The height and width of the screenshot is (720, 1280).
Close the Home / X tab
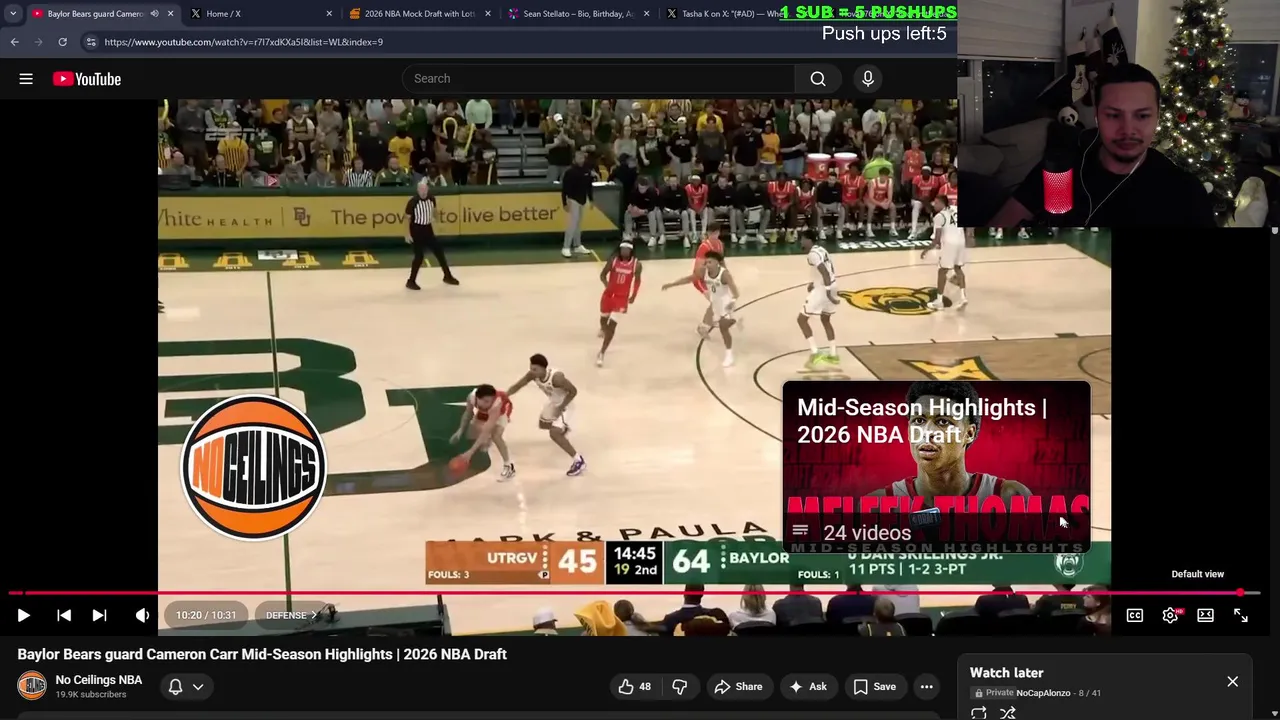pyautogui.click(x=329, y=14)
